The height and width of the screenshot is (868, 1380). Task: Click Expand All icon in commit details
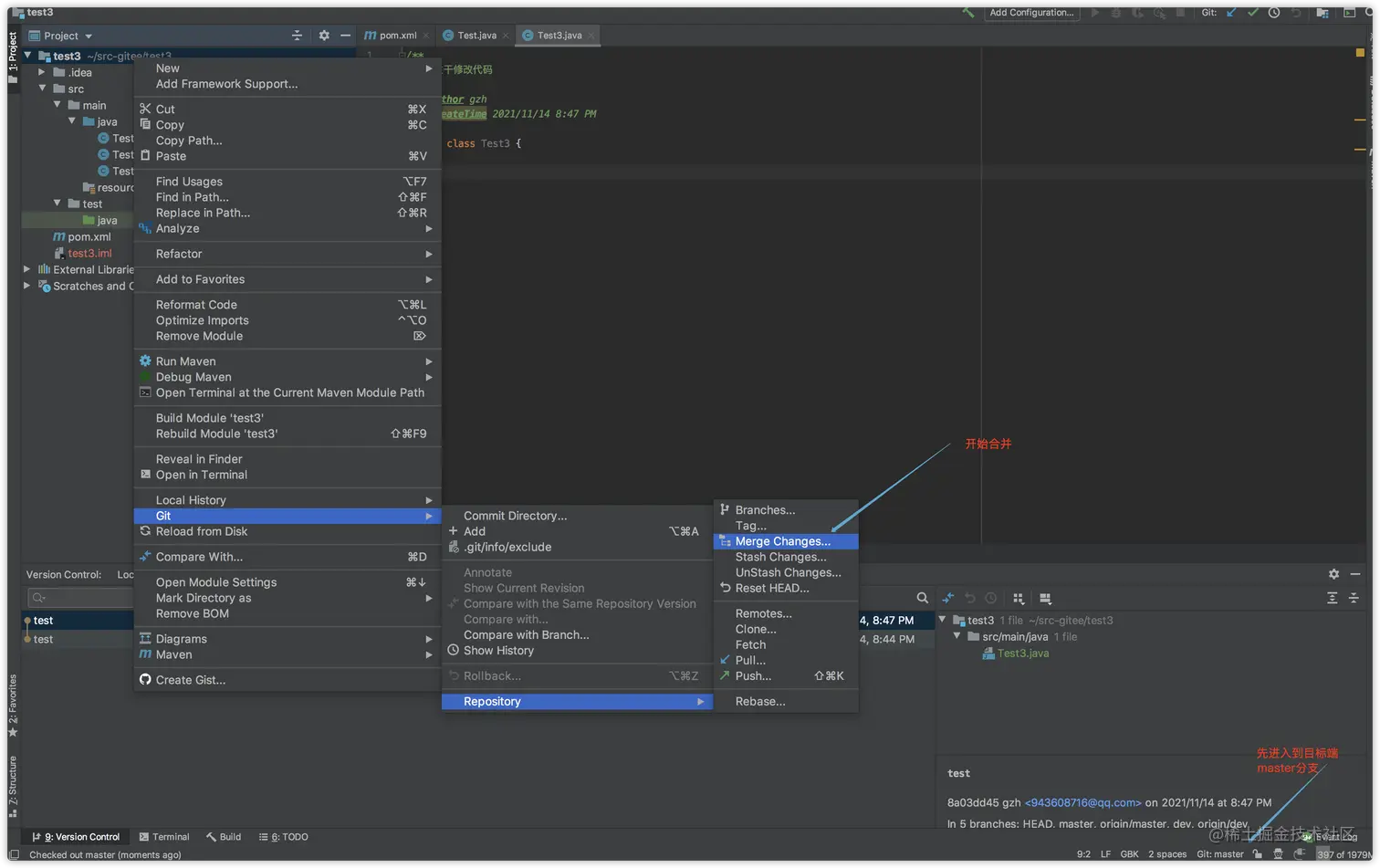1332,598
